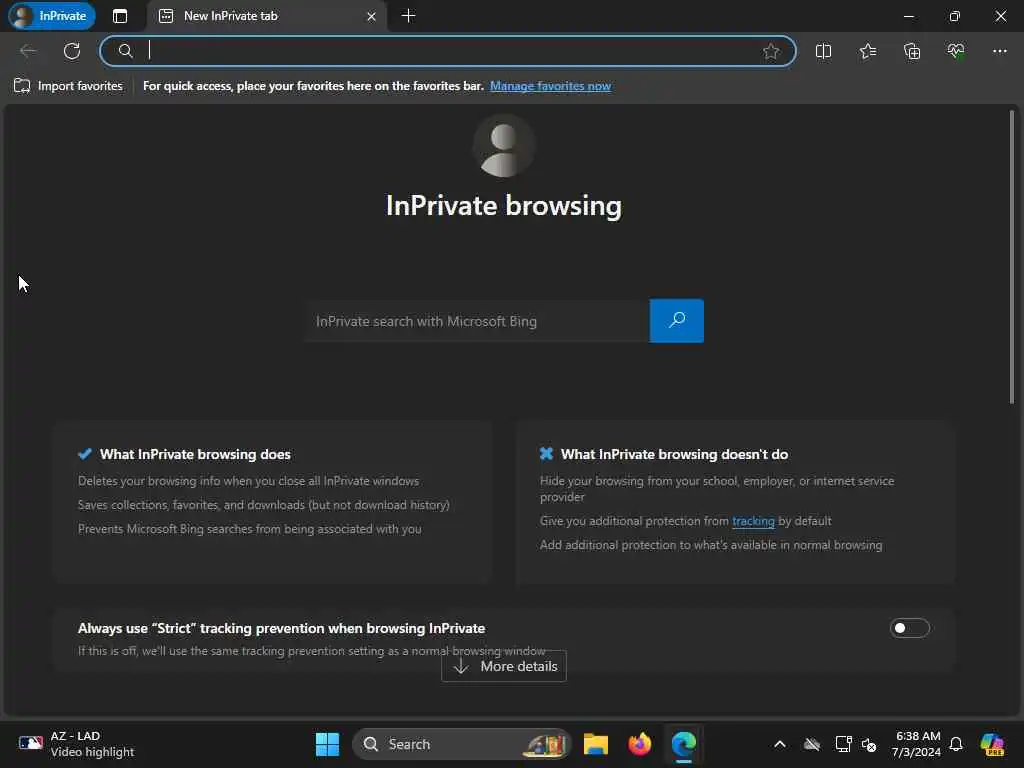Click the "InPrivate browsing" title text
1024x768 pixels.
click(504, 206)
